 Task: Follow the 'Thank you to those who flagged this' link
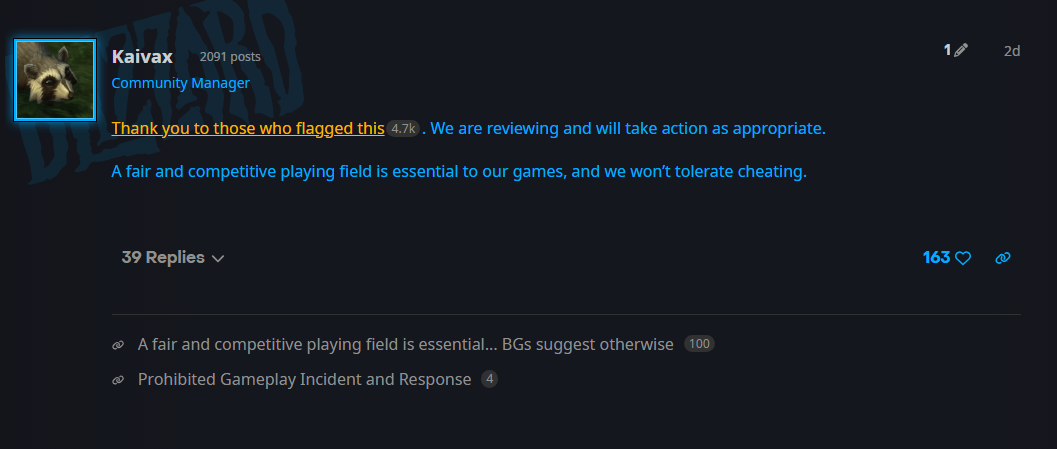coord(248,128)
